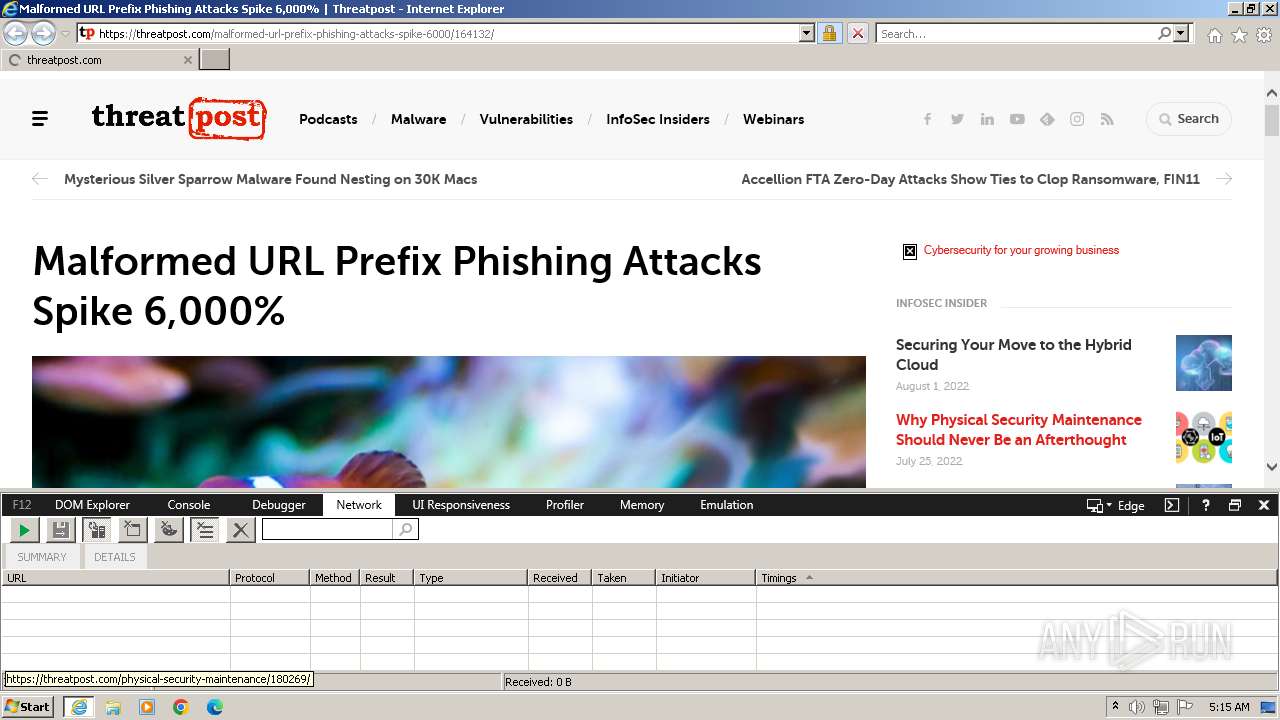This screenshot has width=1280, height=720.
Task: Focus the Network filter search box
Action: (x=327, y=530)
